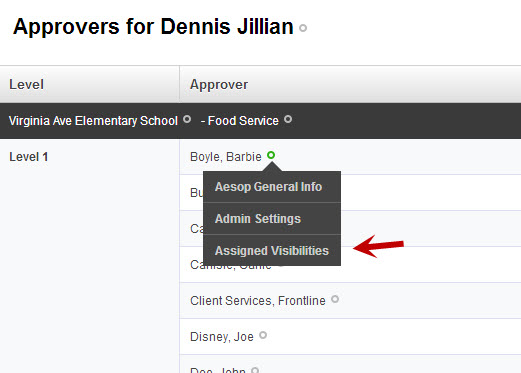
Task: Click circle icon after Virginia Ave Elementary School
Action: (187, 119)
